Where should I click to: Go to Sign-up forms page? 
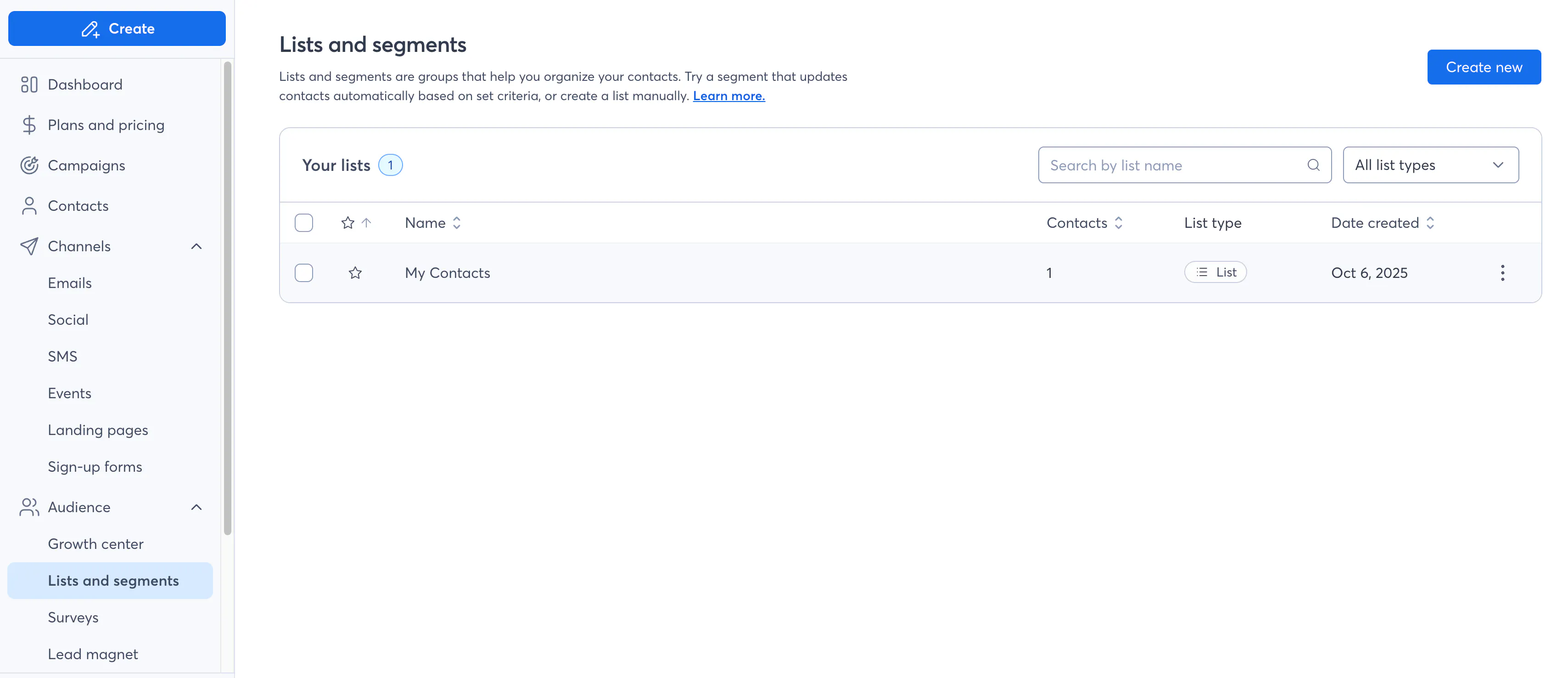(x=95, y=467)
